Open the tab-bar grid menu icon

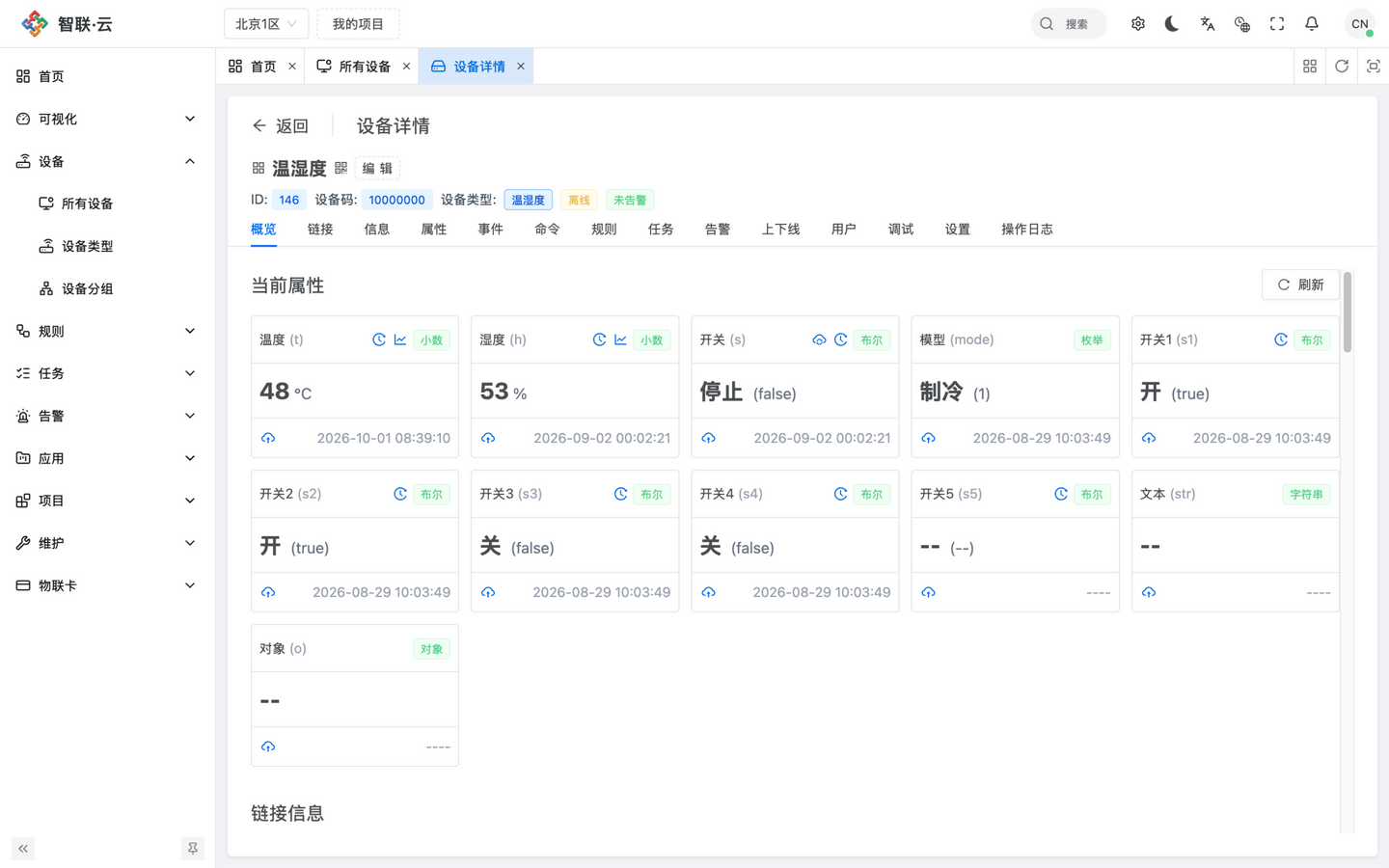tap(1310, 67)
